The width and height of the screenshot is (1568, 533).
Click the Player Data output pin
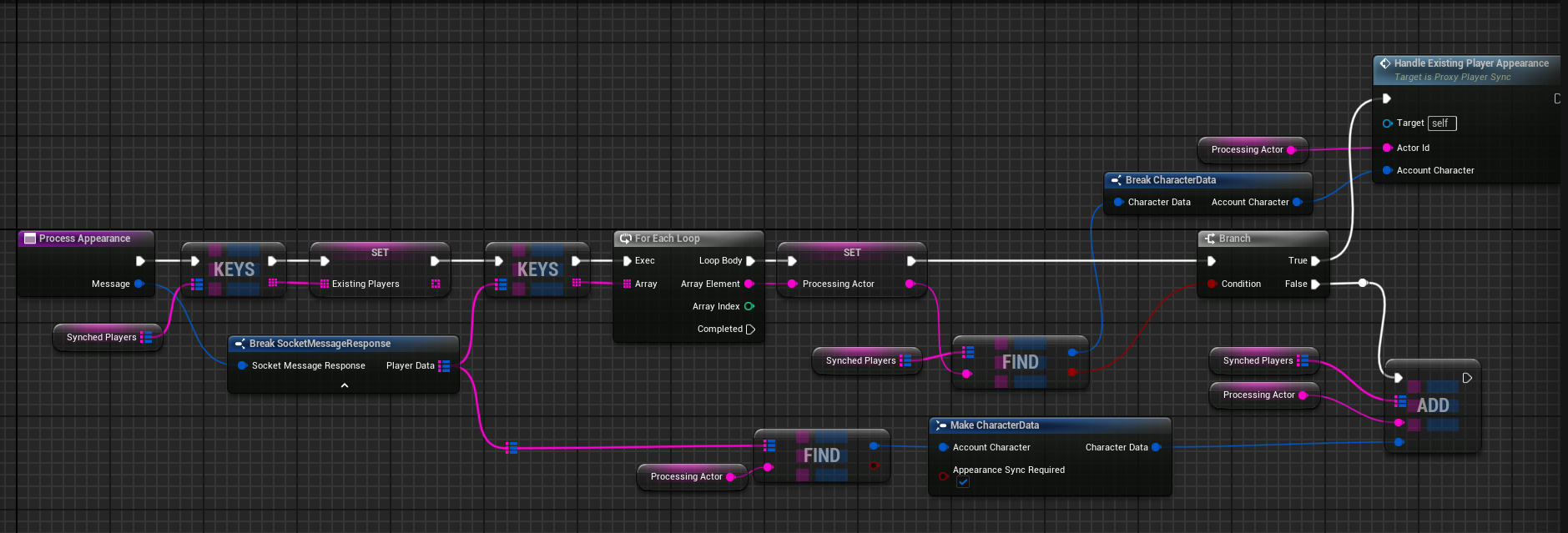coord(444,366)
